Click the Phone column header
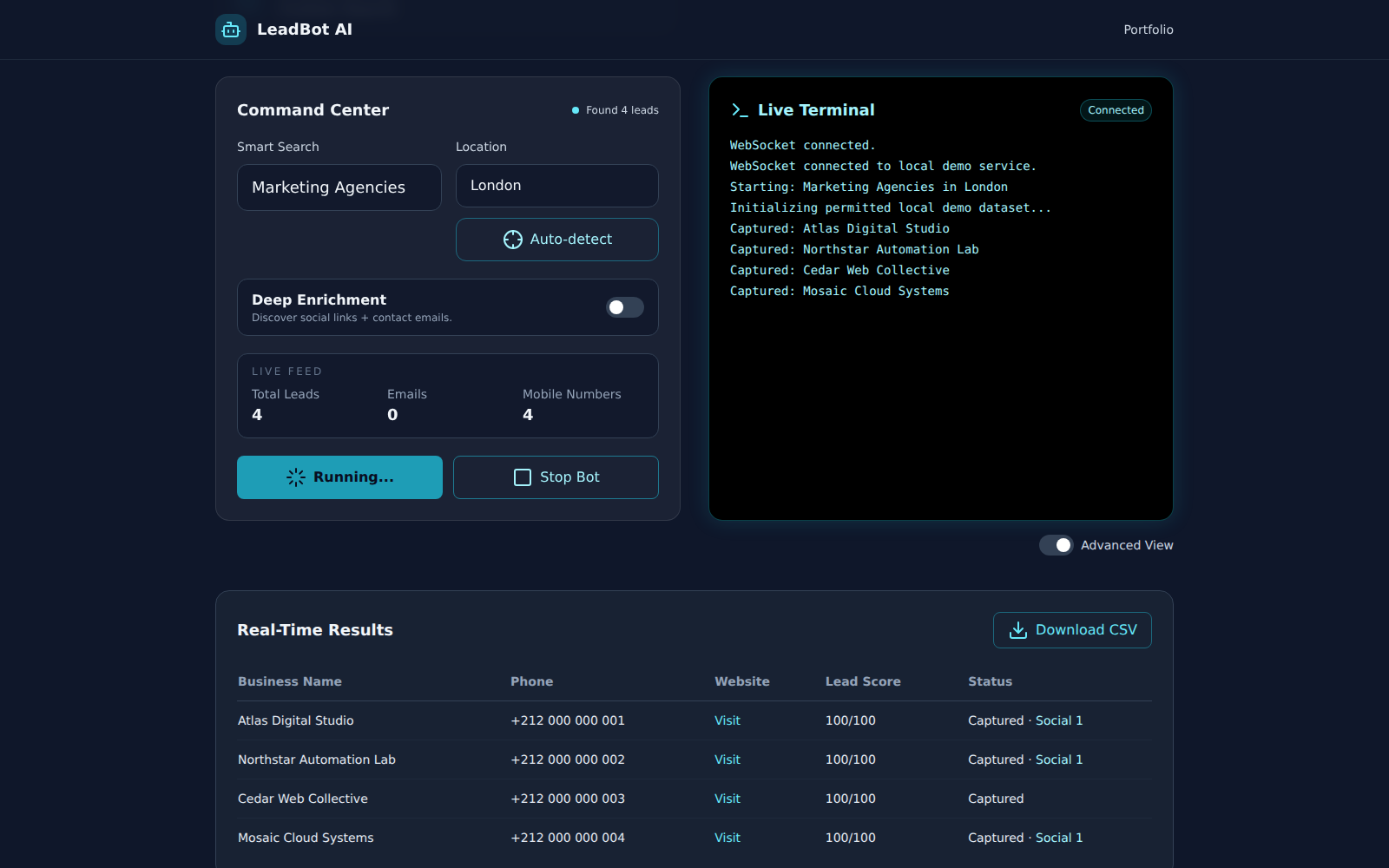This screenshot has width=1389, height=868. tap(531, 681)
